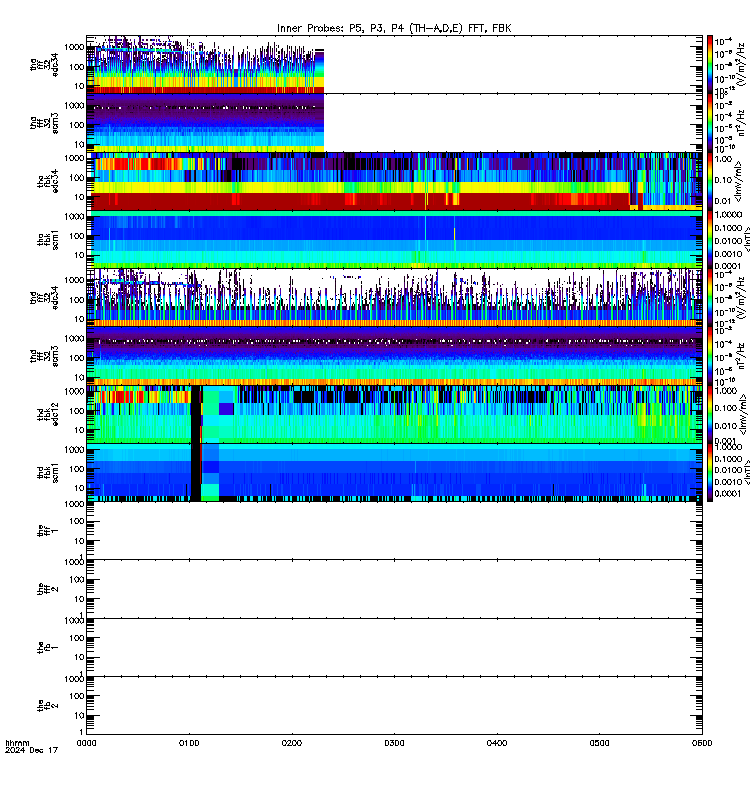Click the 0300 time axis label
The width and height of the screenshot is (750, 800).
click(394, 743)
